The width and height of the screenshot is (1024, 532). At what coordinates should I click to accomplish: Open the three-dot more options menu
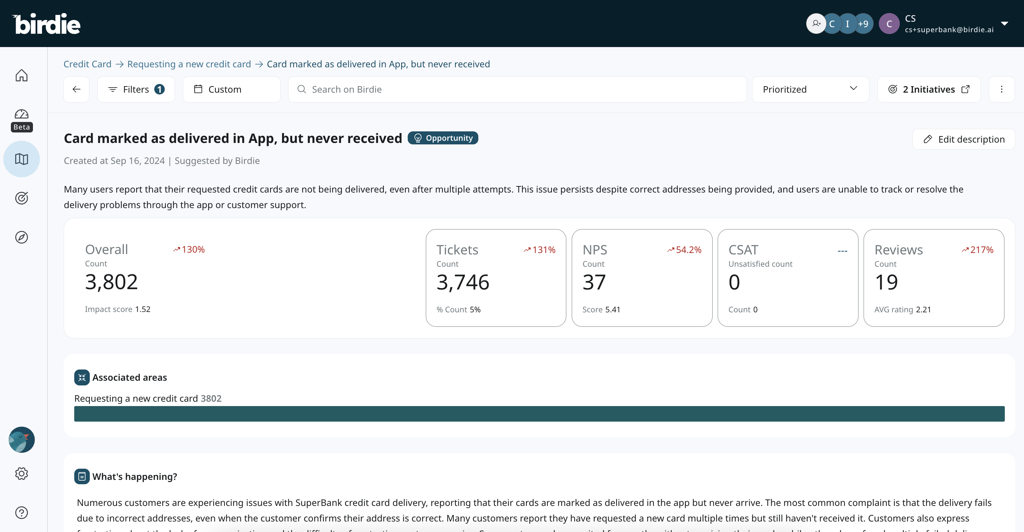(x=1001, y=89)
